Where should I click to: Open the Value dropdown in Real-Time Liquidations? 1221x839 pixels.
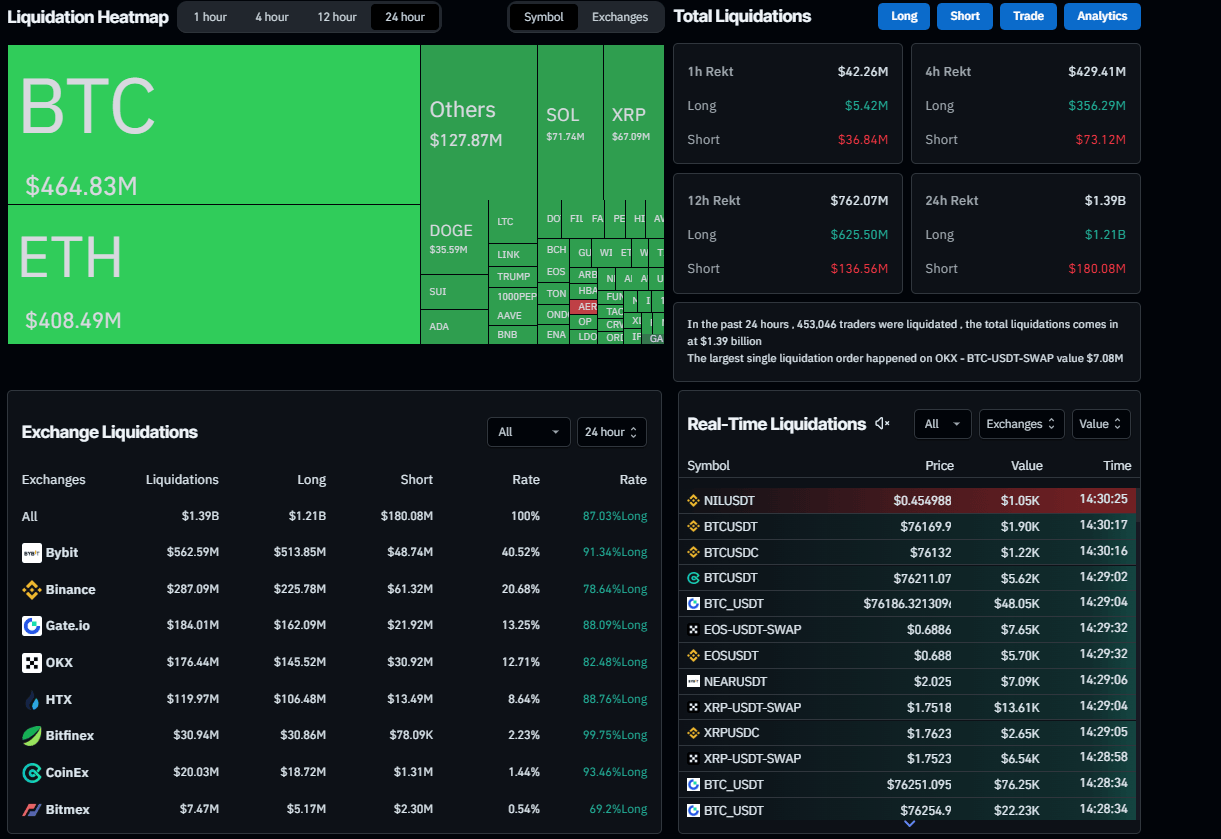point(1101,424)
